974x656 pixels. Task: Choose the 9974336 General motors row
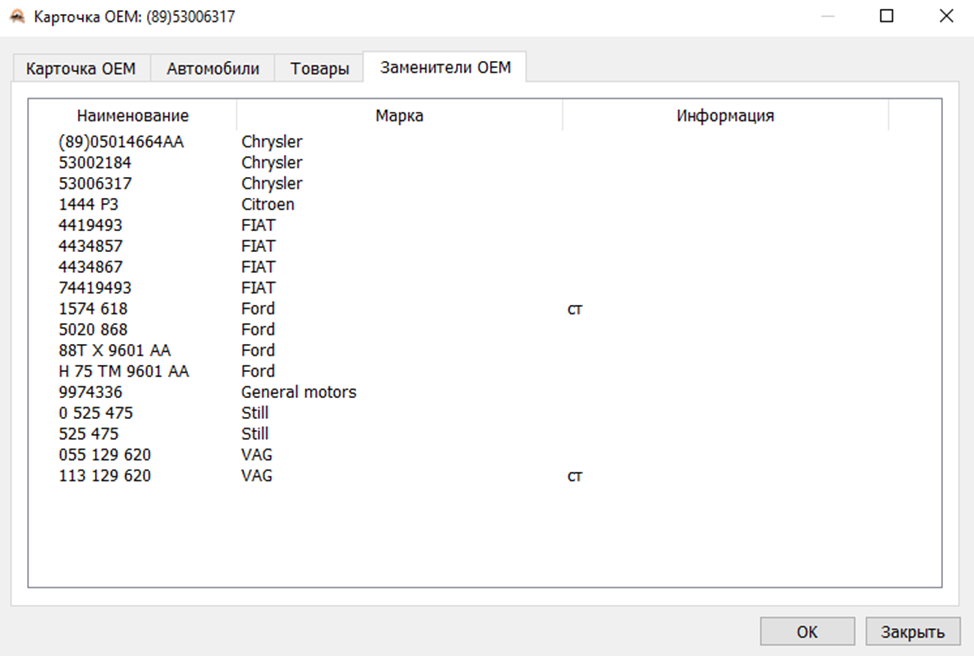(90, 392)
